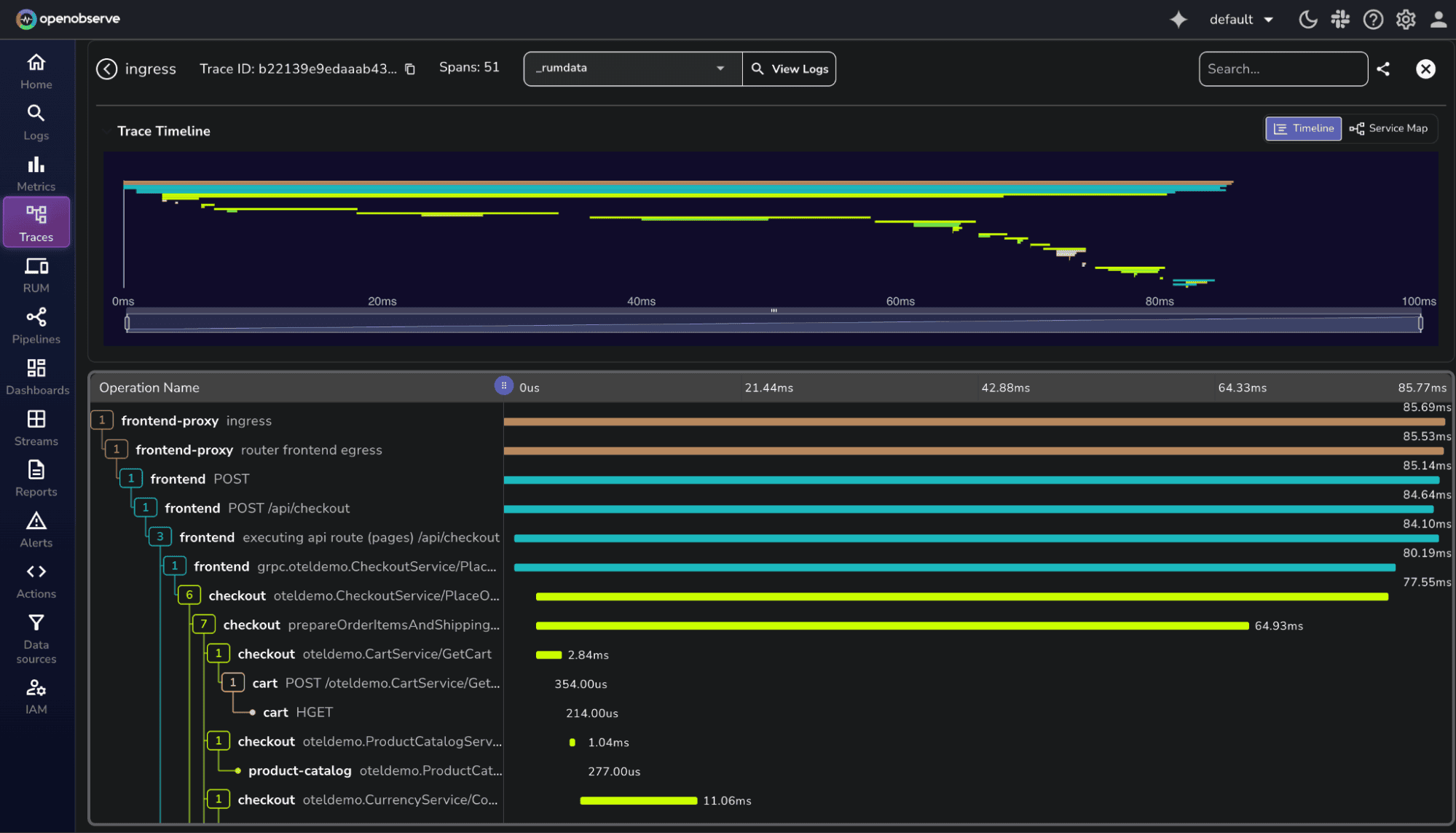Image resolution: width=1456 pixels, height=833 pixels.
Task: Open the Pipelines page
Action: coord(35,324)
